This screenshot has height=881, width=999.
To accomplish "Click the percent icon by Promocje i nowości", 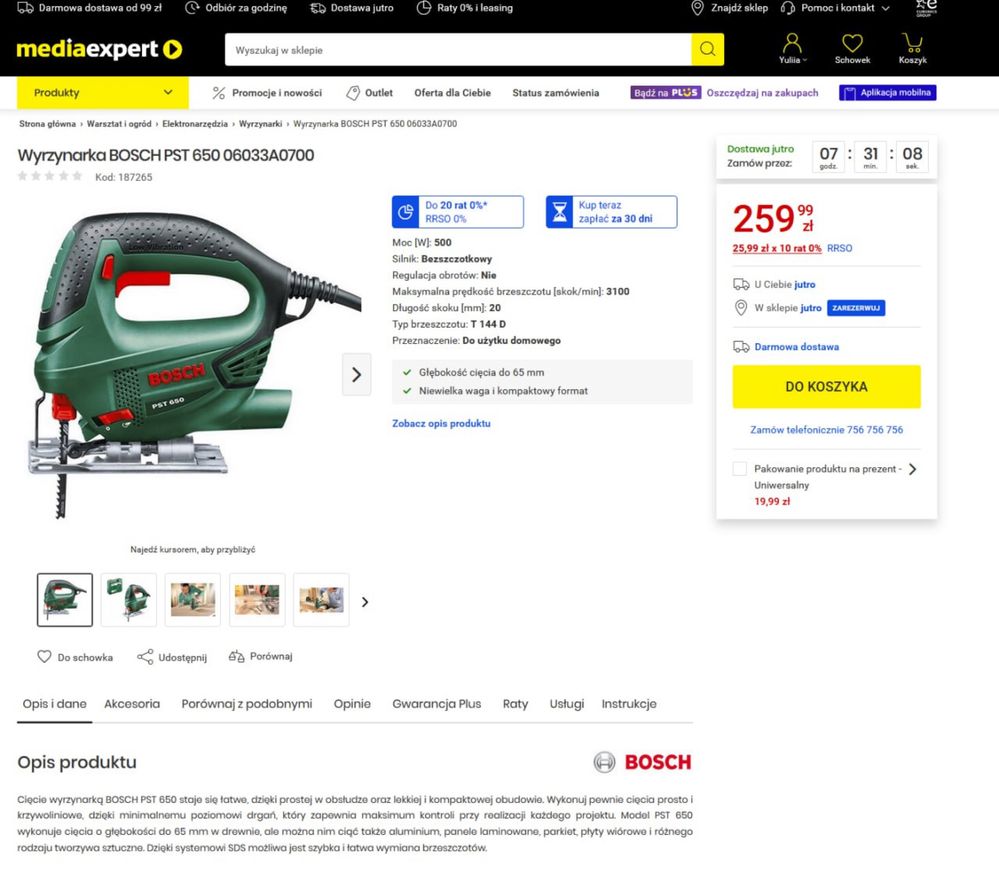I will click(x=219, y=93).
